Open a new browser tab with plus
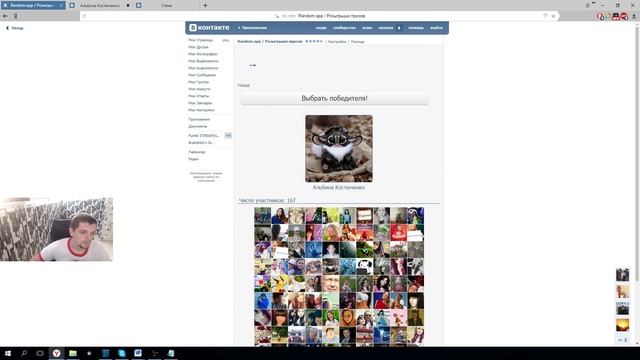 (205, 5)
